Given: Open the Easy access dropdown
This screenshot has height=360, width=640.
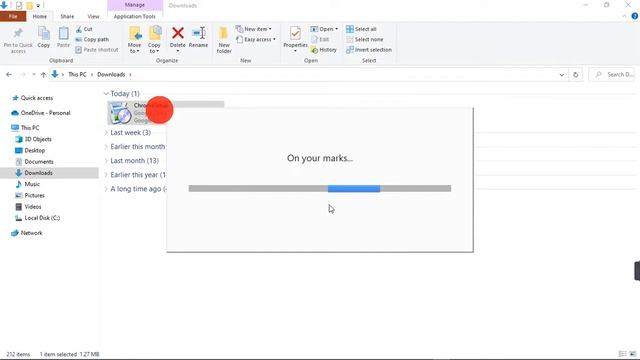Looking at the screenshot, I should point(256,39).
